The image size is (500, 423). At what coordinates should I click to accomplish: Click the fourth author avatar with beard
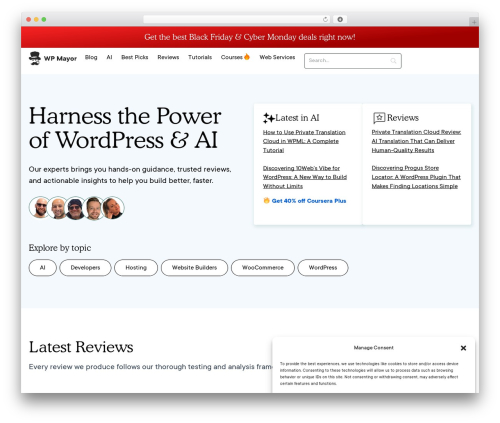pos(94,208)
